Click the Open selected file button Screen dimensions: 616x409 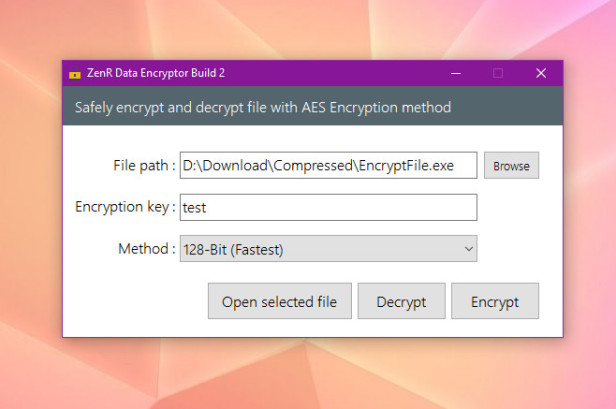point(279,302)
